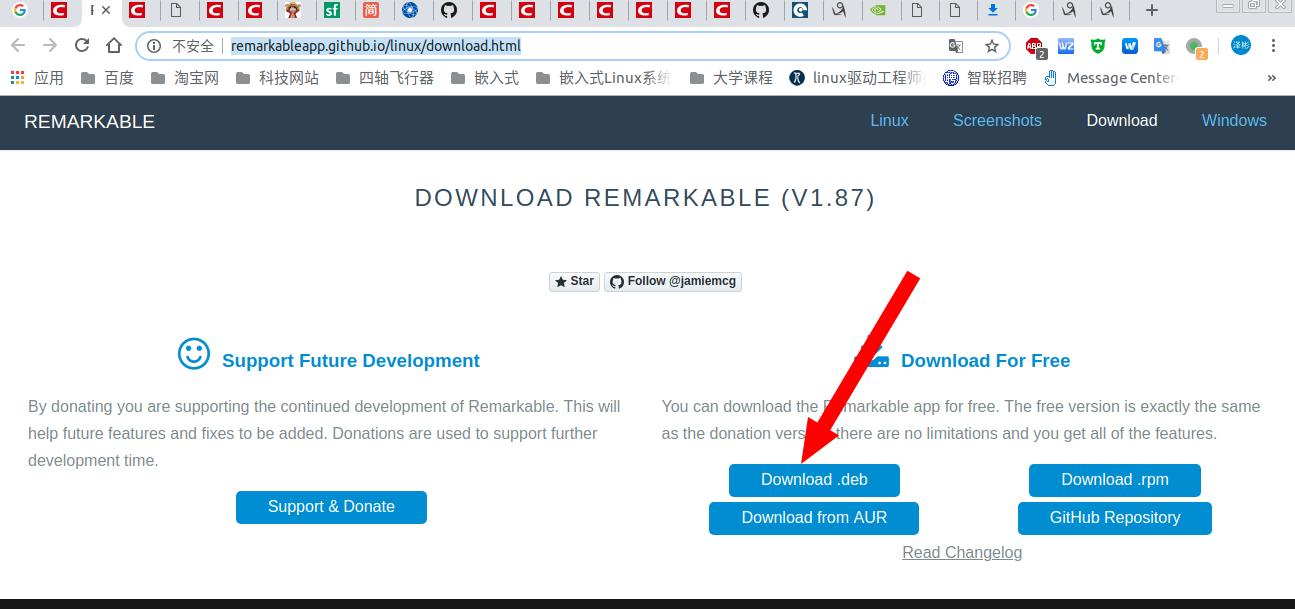Viewport: 1295px width, 609px height.
Task: Go back using the back arrow
Action: pos(18,45)
